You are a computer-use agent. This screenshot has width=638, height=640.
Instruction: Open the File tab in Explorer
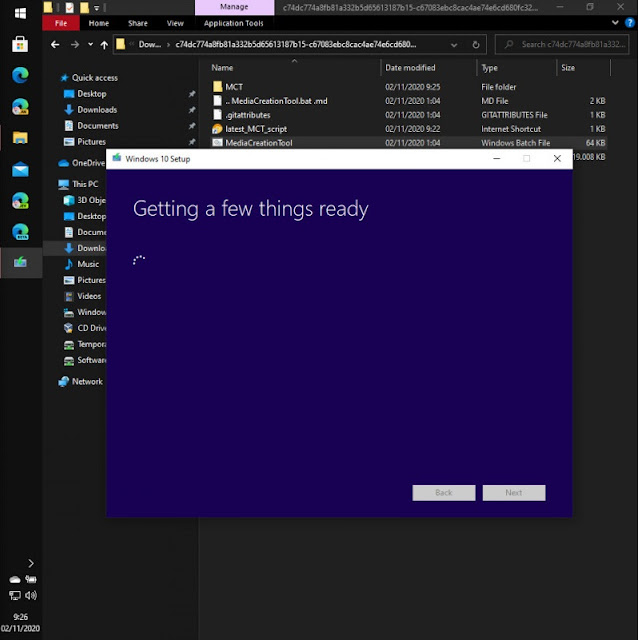point(61,23)
